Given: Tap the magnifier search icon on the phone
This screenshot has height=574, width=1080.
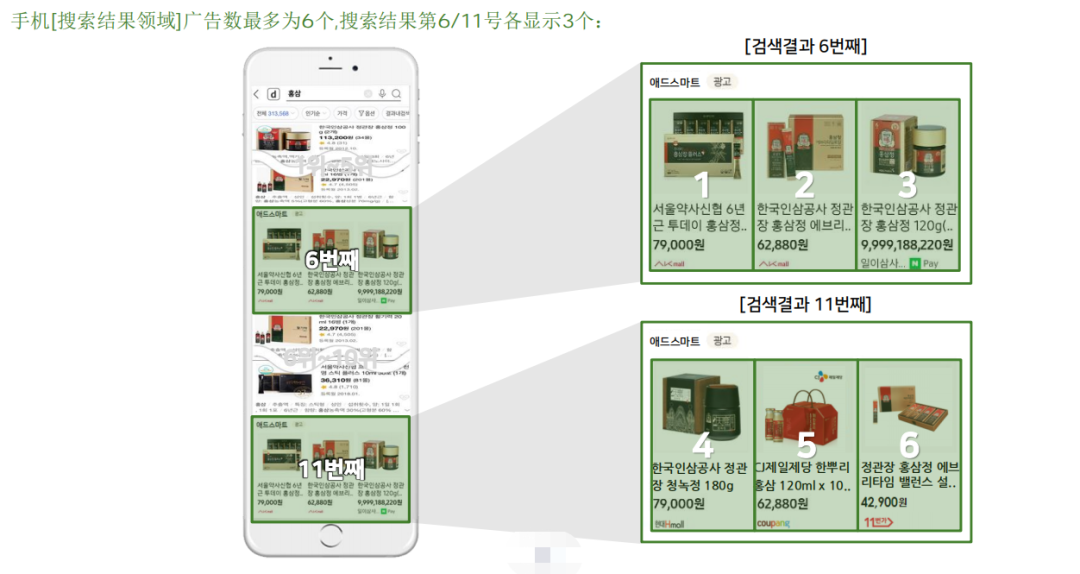Looking at the screenshot, I should [396, 94].
